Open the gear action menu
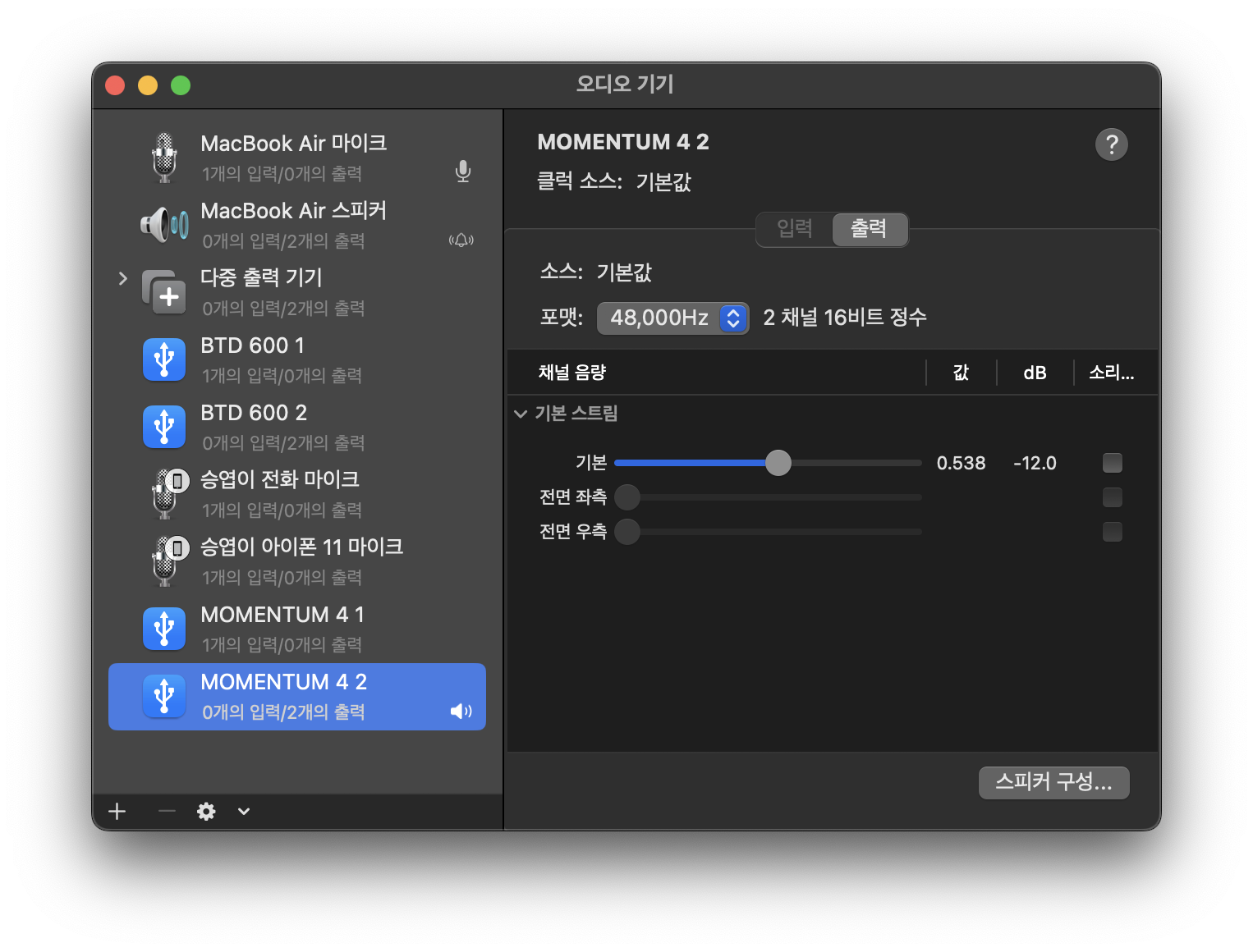The image size is (1253, 952). tap(206, 812)
